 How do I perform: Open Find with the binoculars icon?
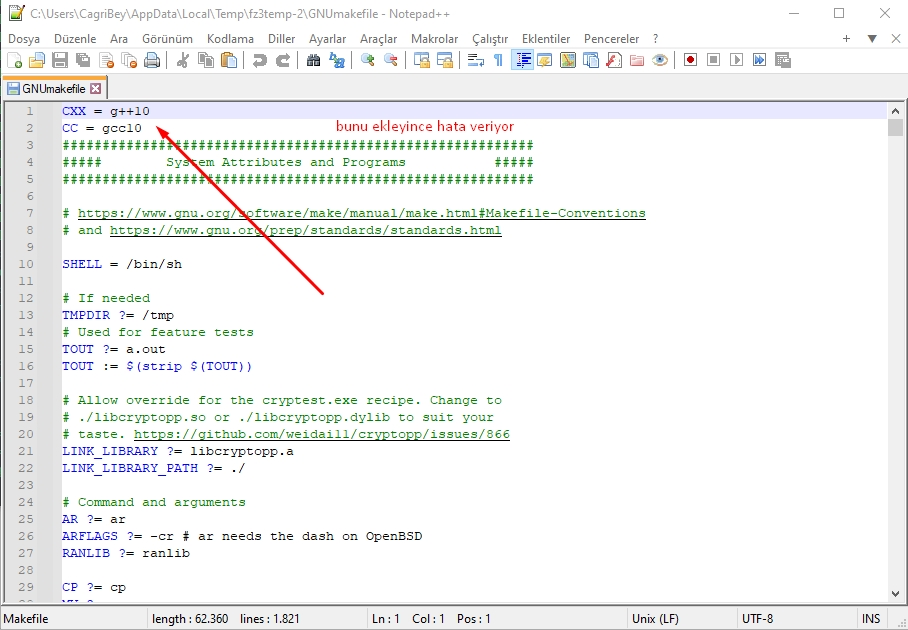point(313,60)
